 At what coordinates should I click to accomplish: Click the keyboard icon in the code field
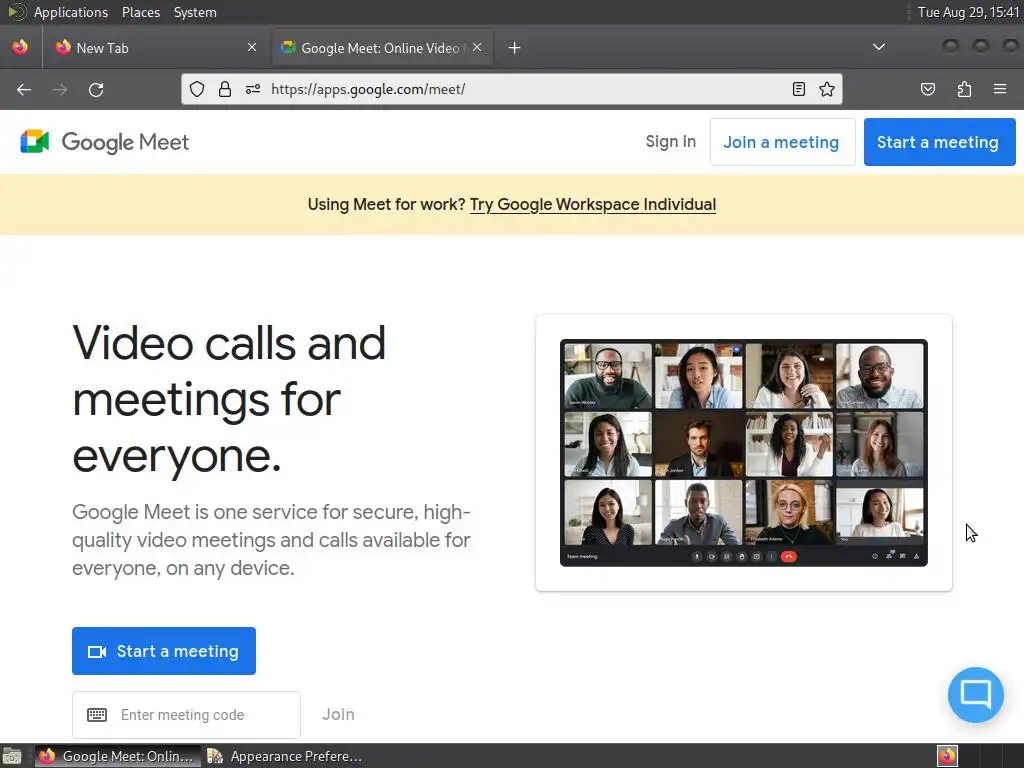click(97, 714)
